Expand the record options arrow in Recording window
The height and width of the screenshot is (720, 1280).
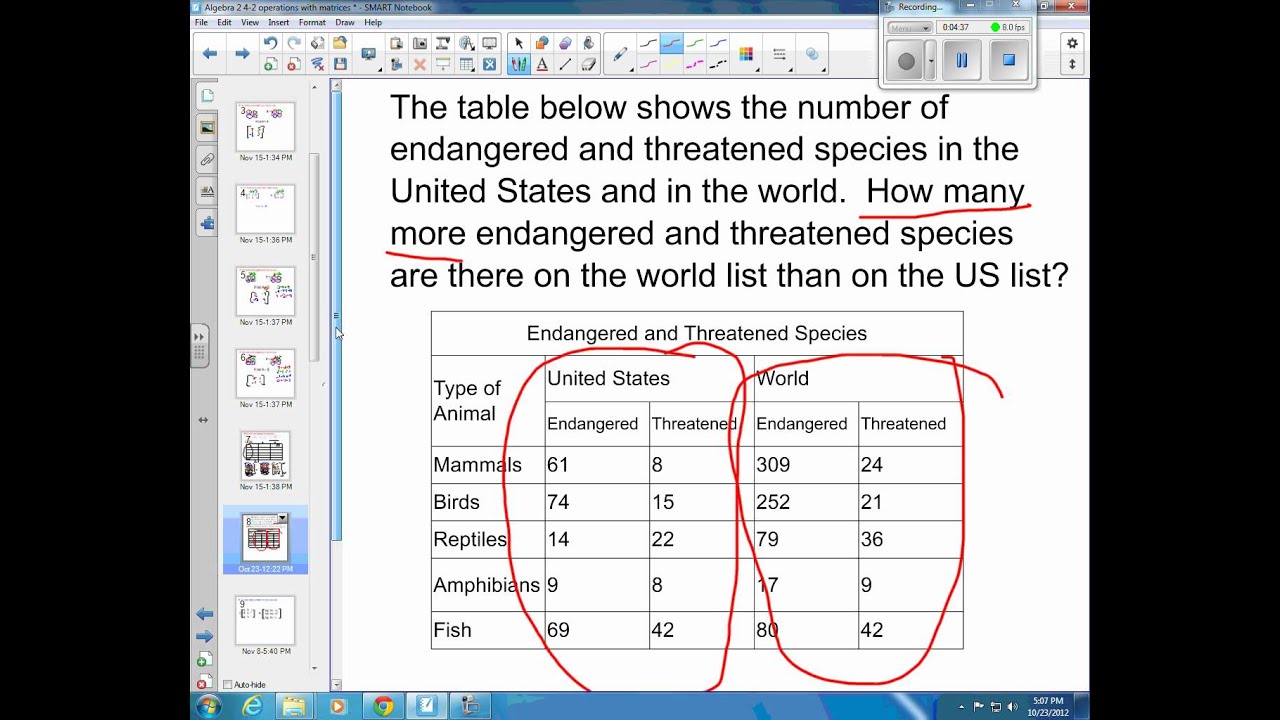(x=931, y=61)
